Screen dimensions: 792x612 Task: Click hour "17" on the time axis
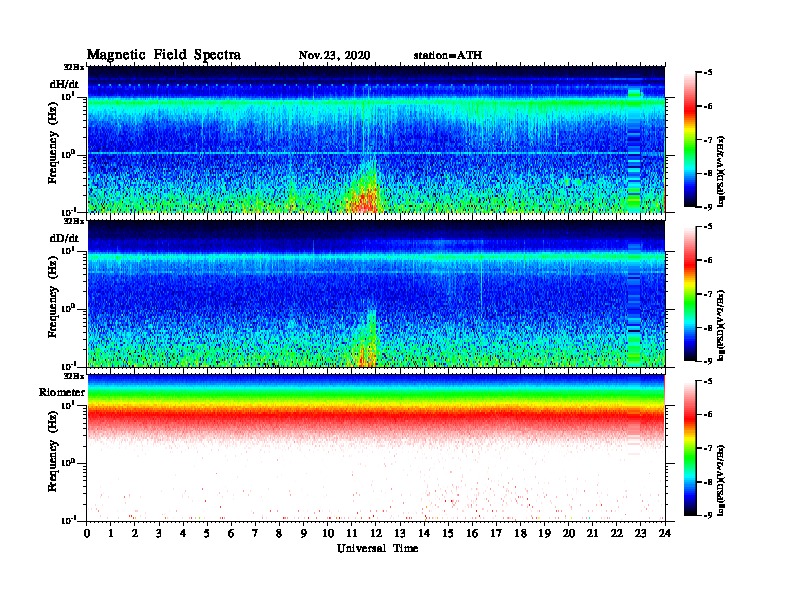[496, 534]
